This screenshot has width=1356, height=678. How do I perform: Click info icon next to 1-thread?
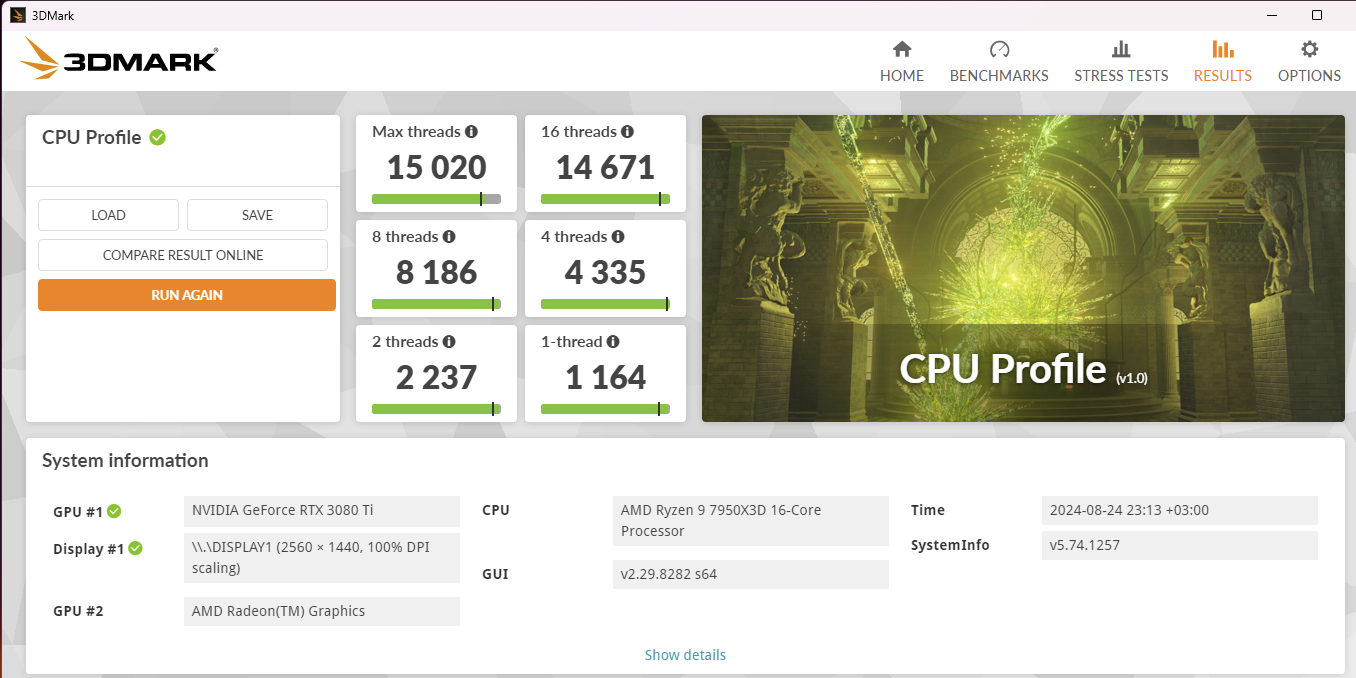(x=613, y=342)
